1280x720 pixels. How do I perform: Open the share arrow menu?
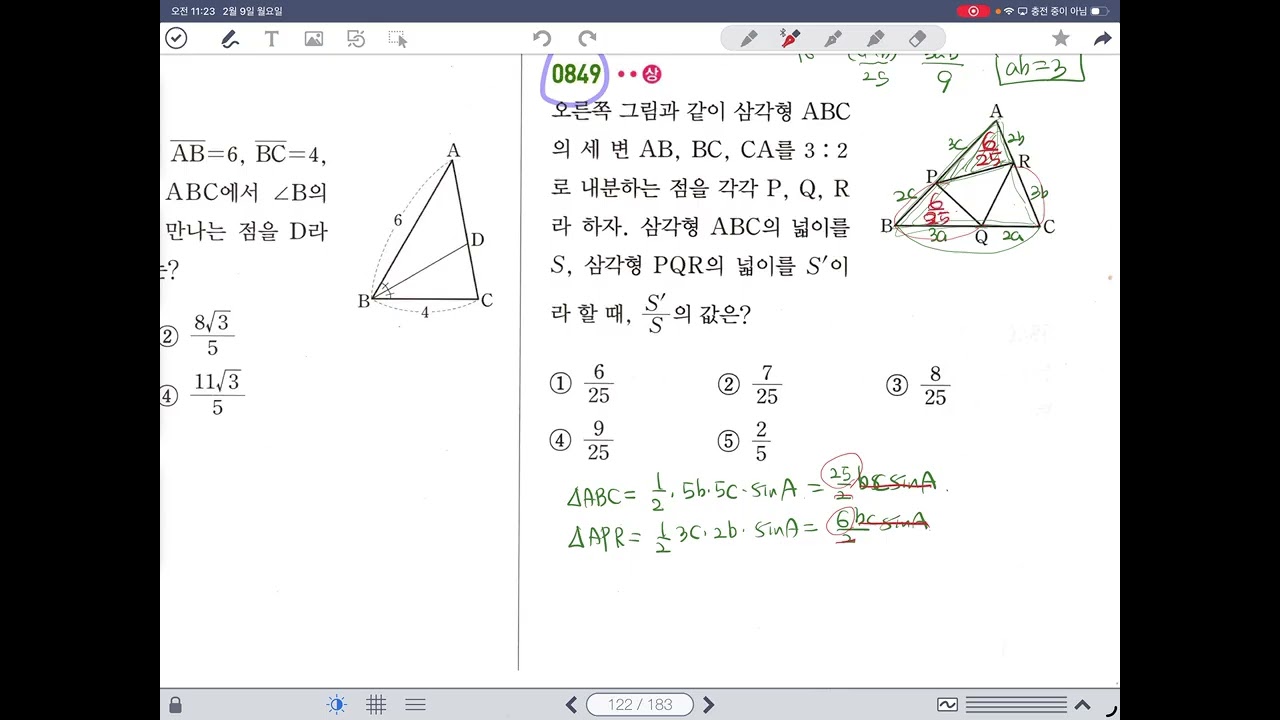[x=1103, y=39]
